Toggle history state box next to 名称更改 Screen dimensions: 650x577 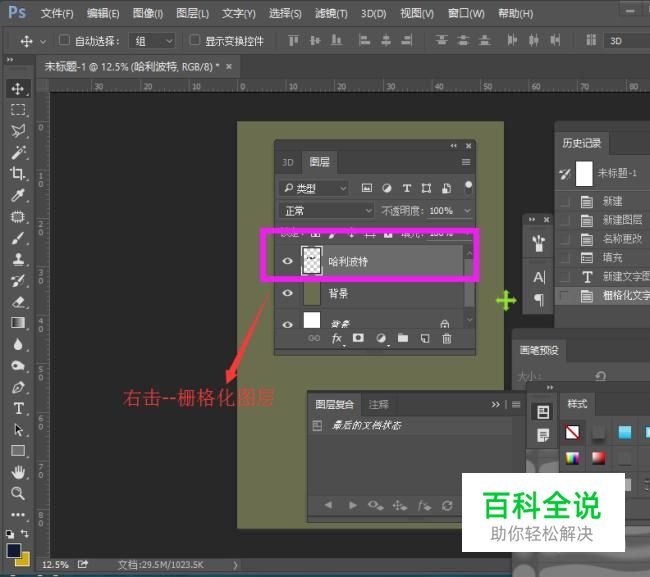coord(564,239)
